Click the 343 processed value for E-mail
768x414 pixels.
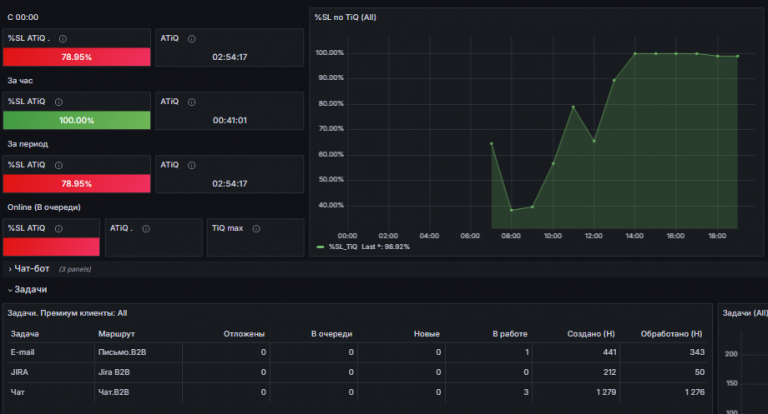[697, 352]
